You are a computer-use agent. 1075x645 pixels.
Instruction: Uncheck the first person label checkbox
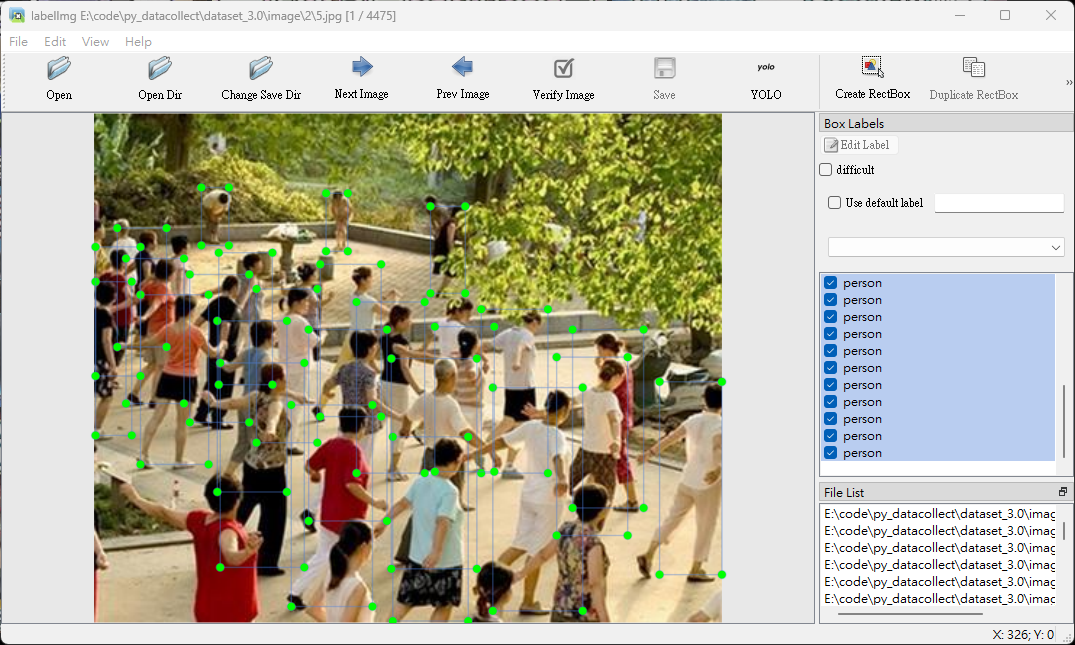[x=830, y=283]
